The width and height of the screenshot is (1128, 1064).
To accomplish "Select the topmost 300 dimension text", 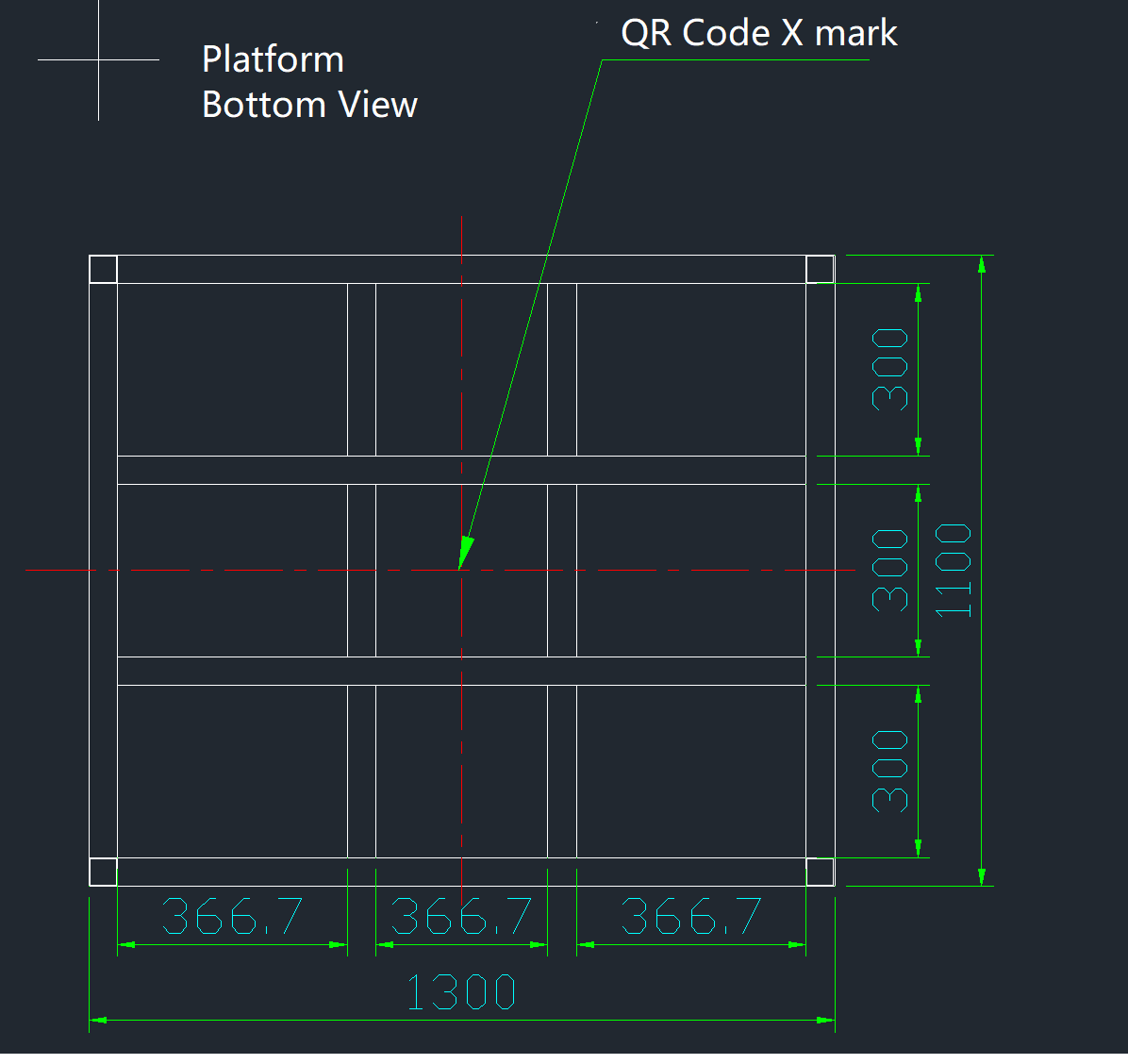I will [889, 369].
